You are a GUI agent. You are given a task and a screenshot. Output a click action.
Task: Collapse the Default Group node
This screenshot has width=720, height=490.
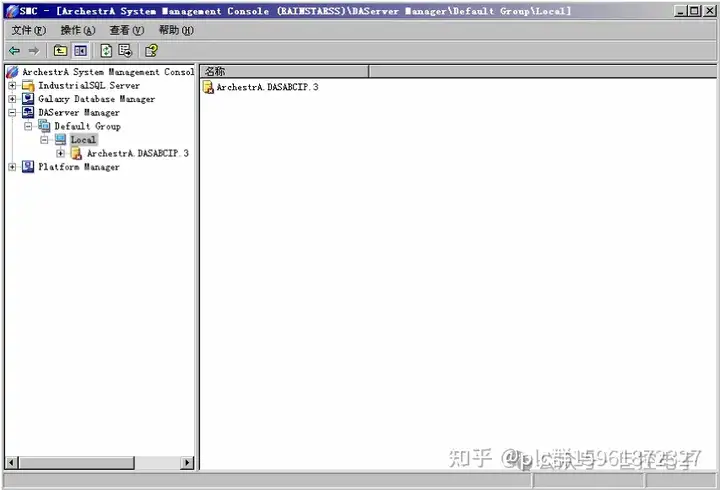point(28,126)
